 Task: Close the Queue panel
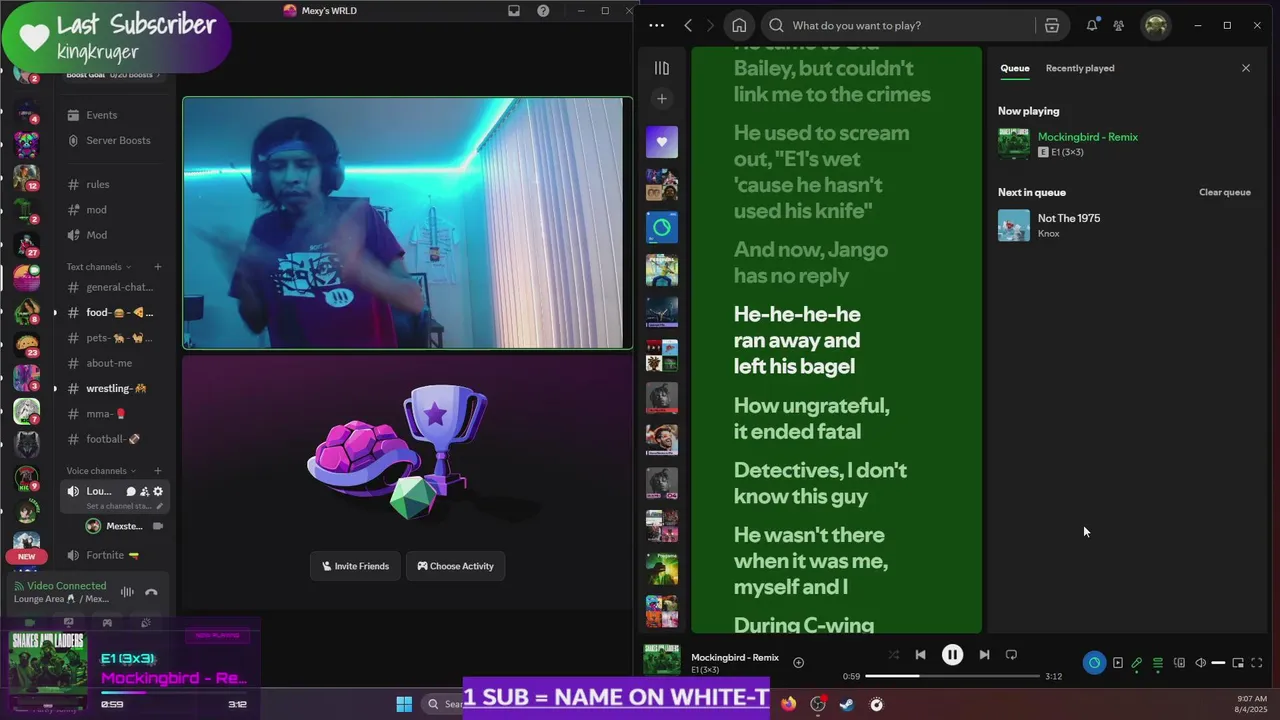[1246, 68]
